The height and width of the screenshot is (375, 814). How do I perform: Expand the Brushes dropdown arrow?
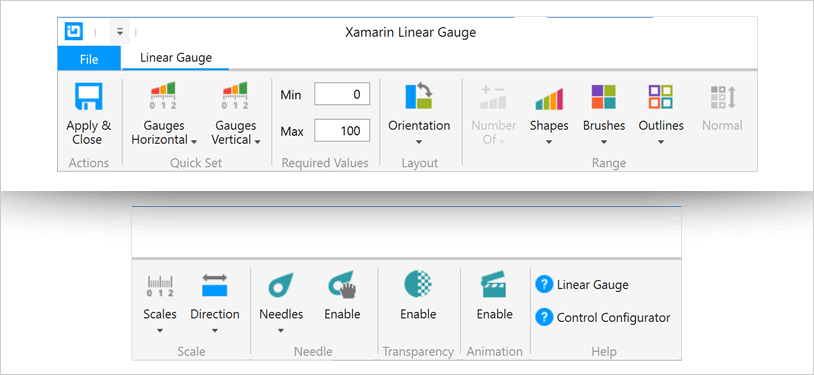click(x=604, y=142)
